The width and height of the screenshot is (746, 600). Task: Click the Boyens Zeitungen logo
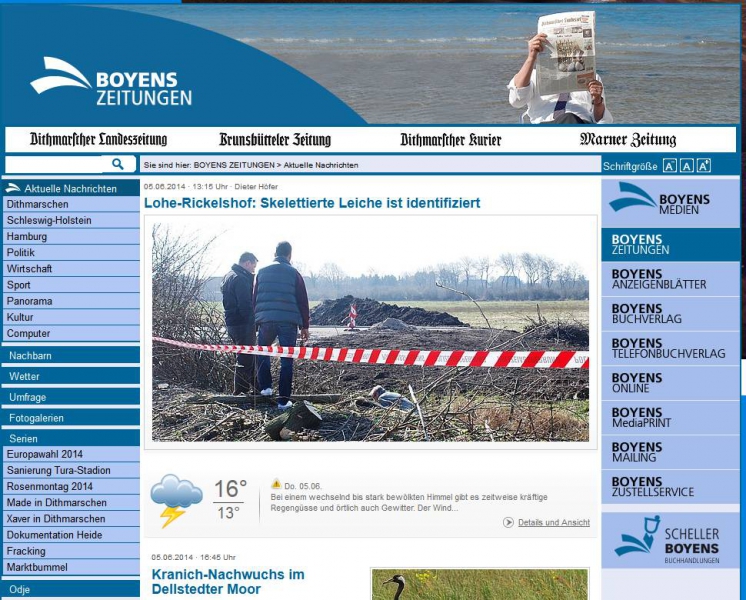pos(111,83)
